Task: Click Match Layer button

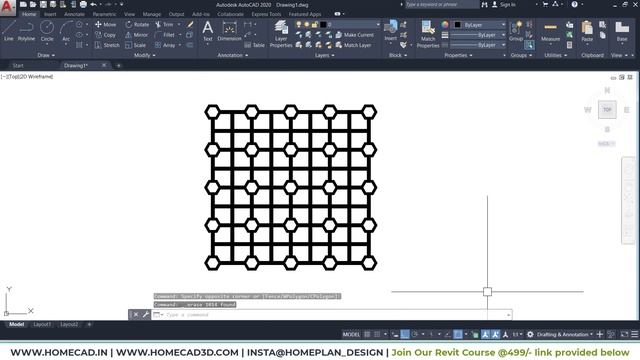Action: tap(353, 45)
